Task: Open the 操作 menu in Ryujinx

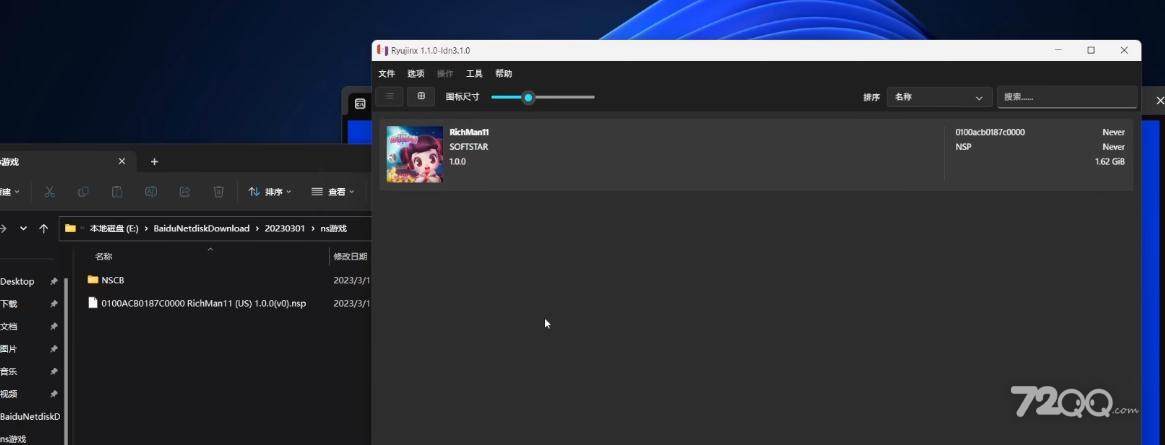Action: (445, 74)
